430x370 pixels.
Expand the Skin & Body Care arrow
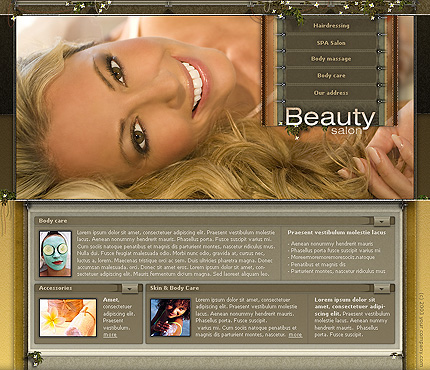click(x=382, y=289)
